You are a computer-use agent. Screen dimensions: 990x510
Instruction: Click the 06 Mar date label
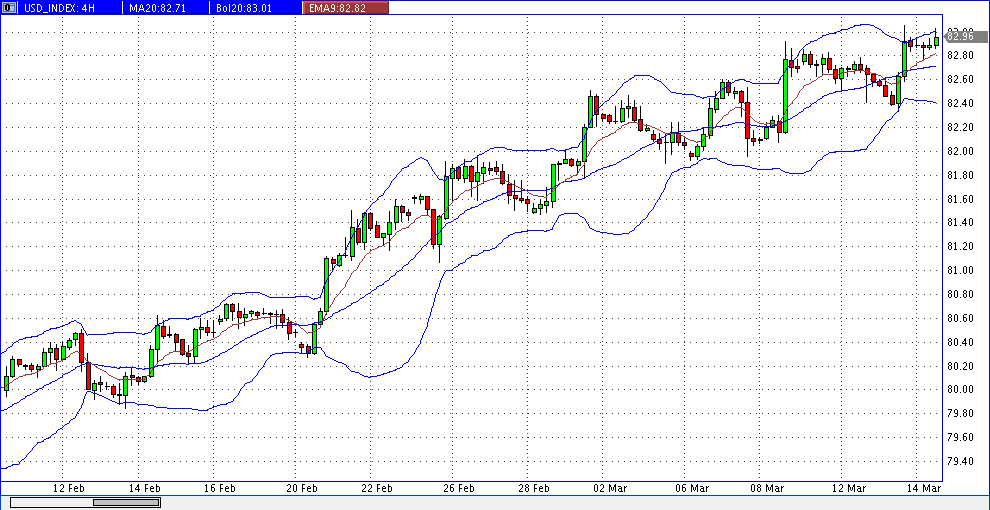coord(691,489)
